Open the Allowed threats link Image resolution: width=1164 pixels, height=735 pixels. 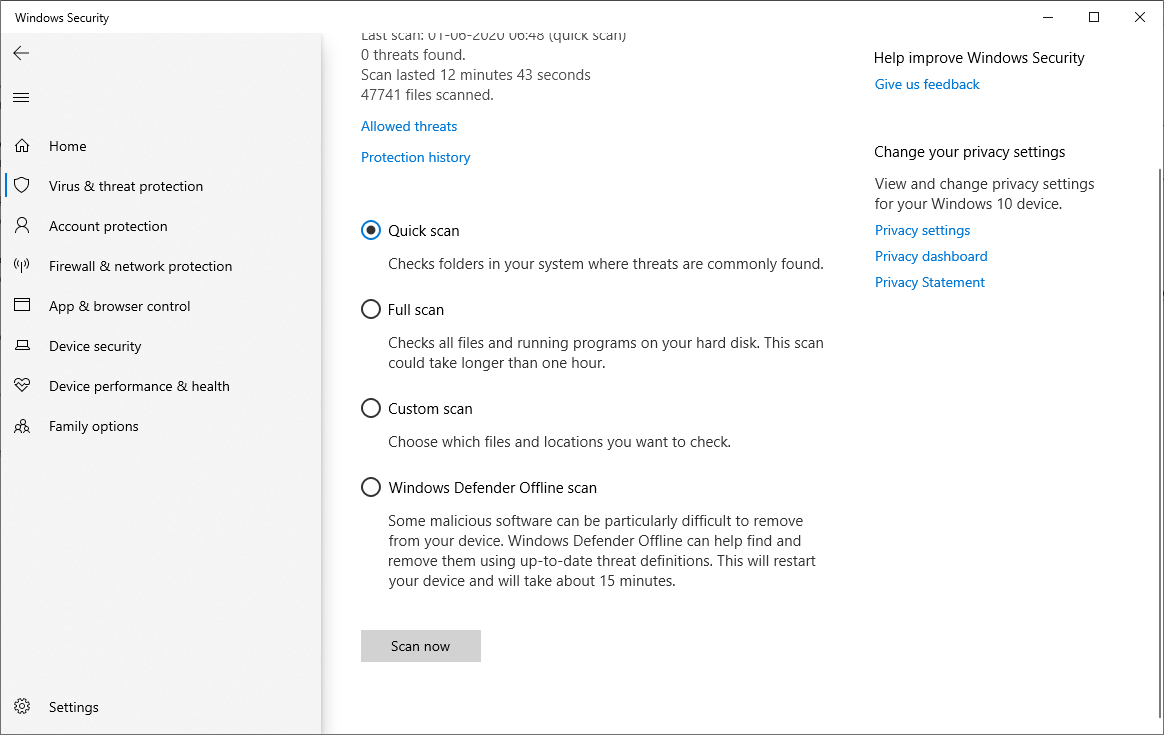click(409, 126)
